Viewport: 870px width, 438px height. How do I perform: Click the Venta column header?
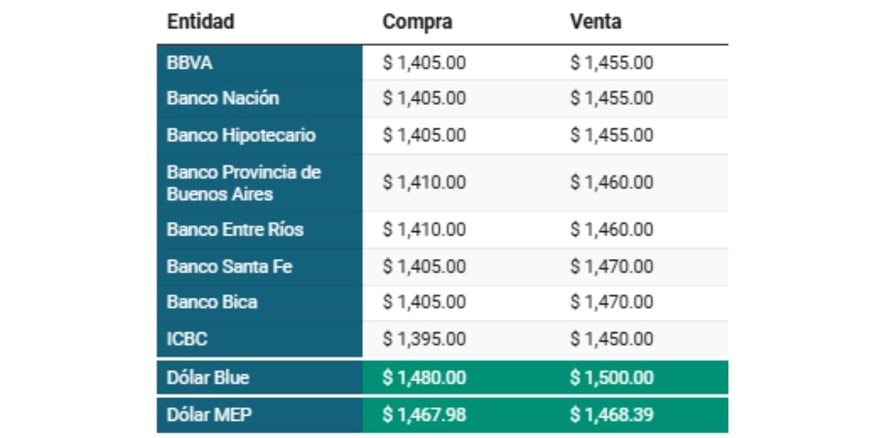595,21
